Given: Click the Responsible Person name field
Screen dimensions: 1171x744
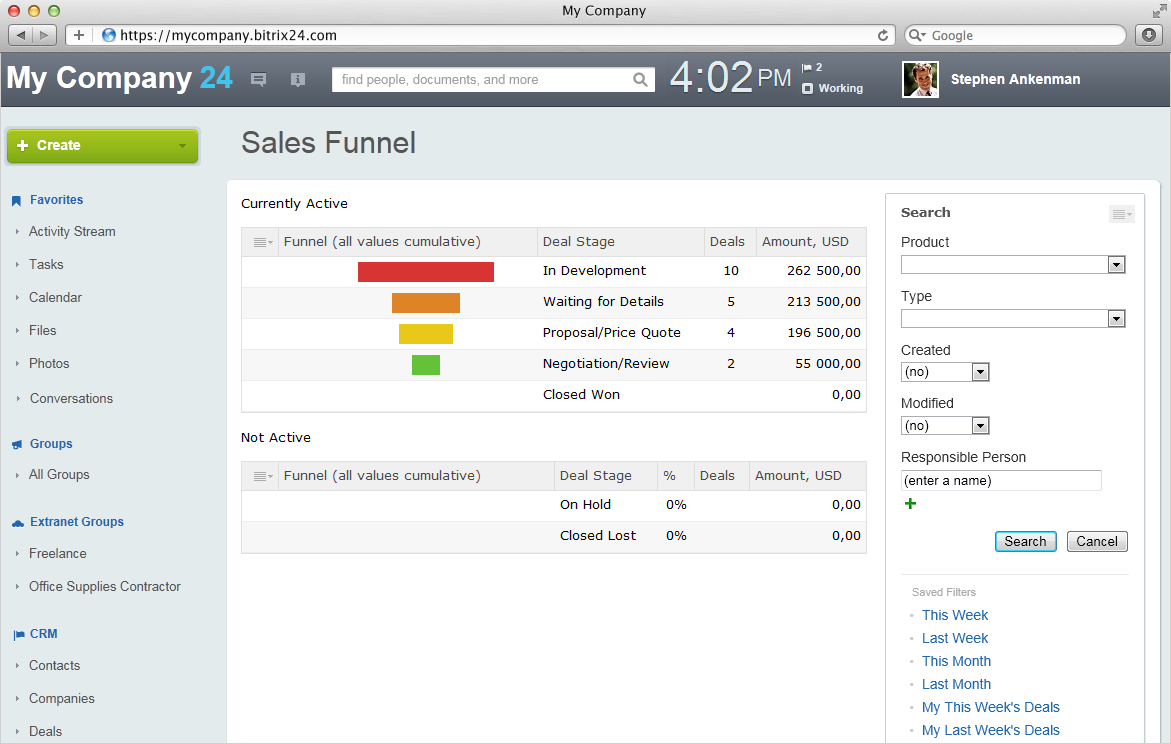Looking at the screenshot, I should (1001, 480).
